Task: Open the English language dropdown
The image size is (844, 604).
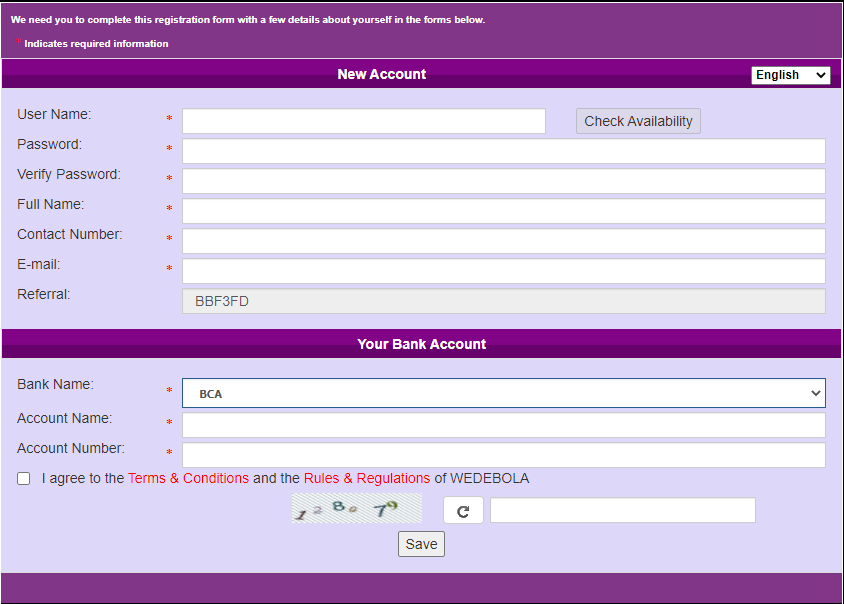Action: pos(790,75)
